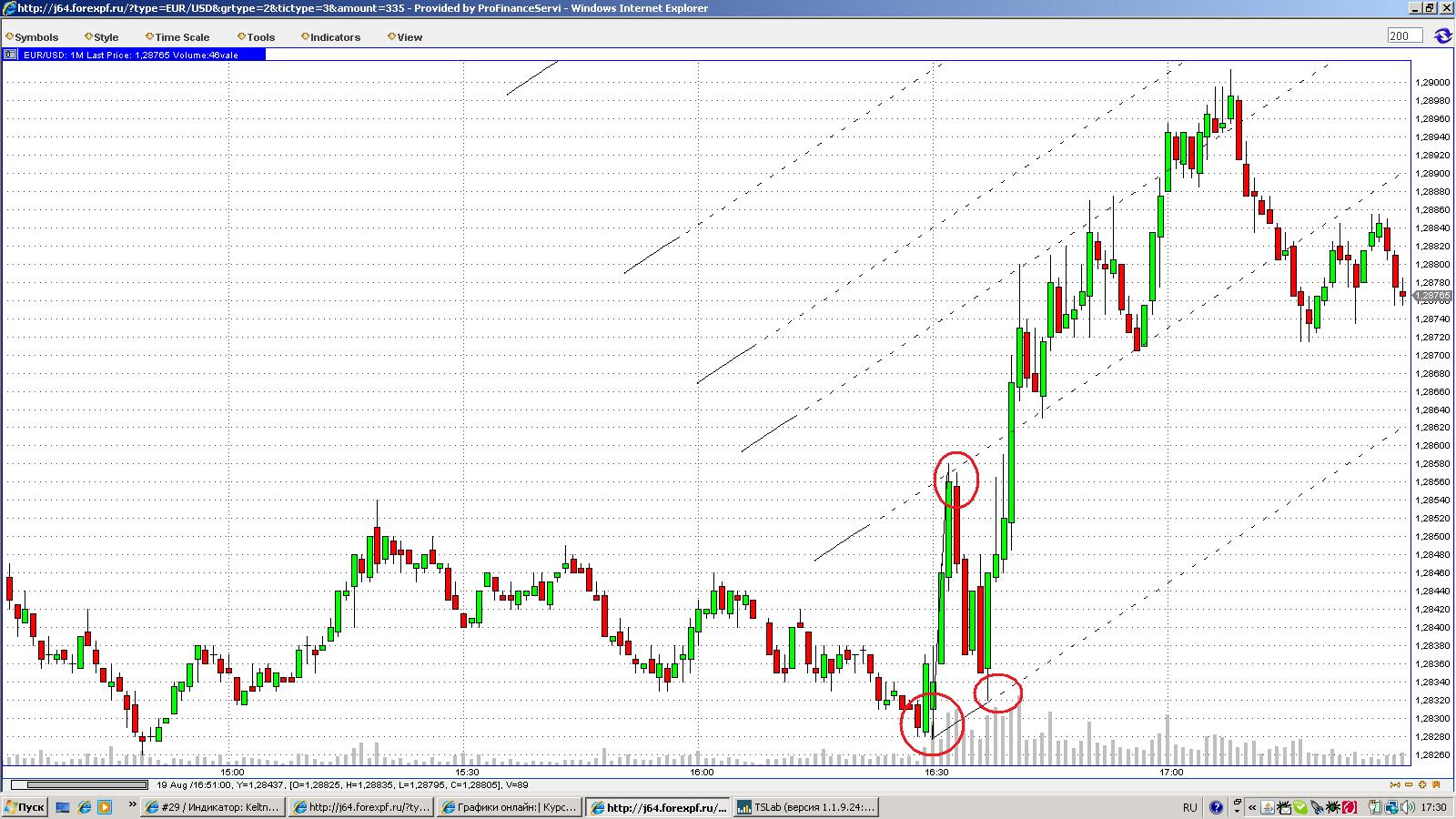The image size is (1456, 819).
Task: Open the Indicators menu
Action: pos(331,37)
